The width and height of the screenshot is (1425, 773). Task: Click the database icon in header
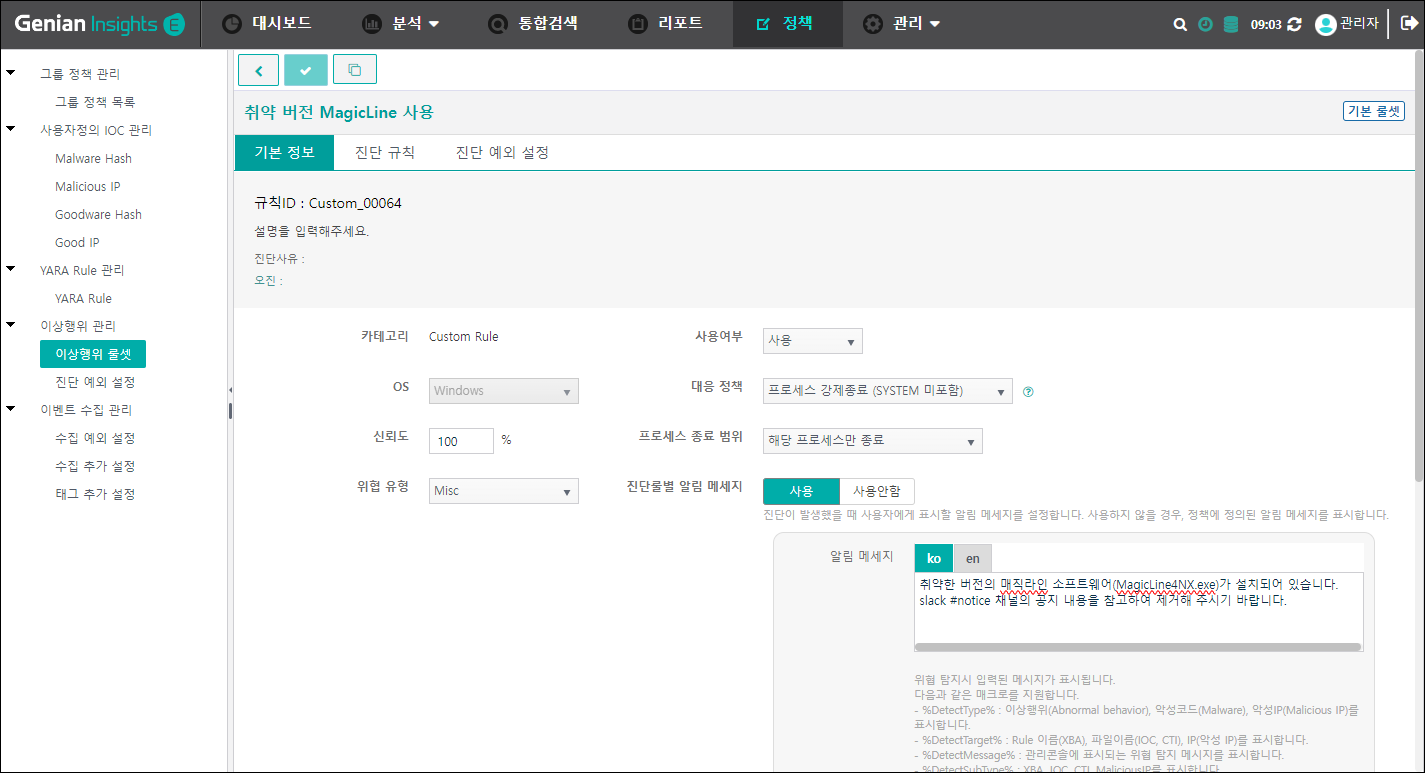point(1230,24)
